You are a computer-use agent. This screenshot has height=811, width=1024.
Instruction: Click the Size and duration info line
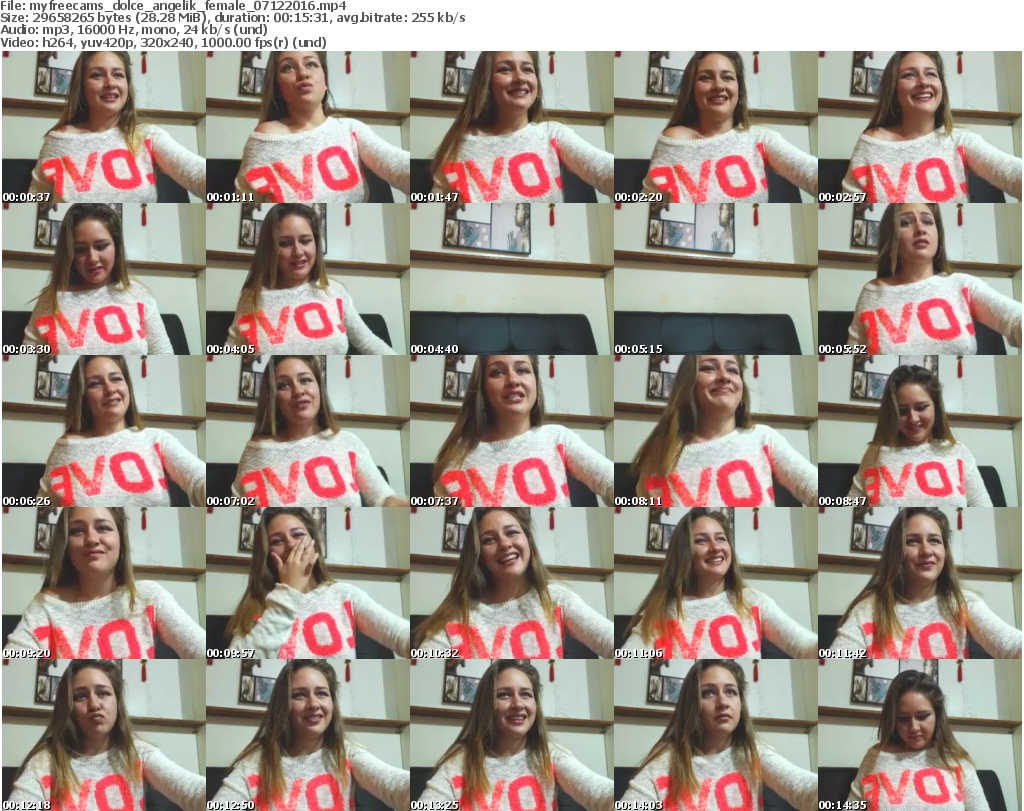click(232, 18)
